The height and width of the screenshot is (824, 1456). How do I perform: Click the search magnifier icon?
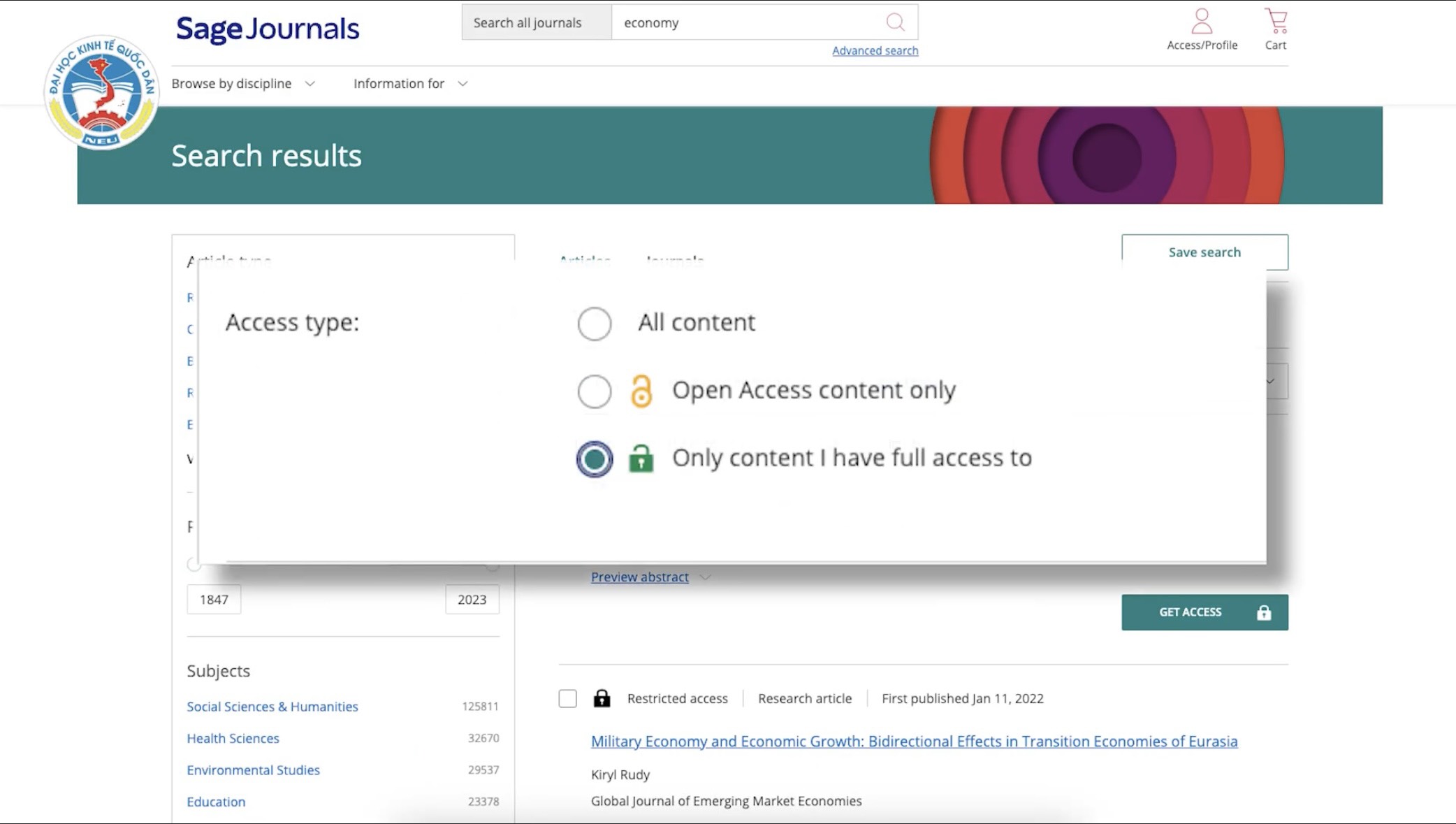[x=895, y=22]
